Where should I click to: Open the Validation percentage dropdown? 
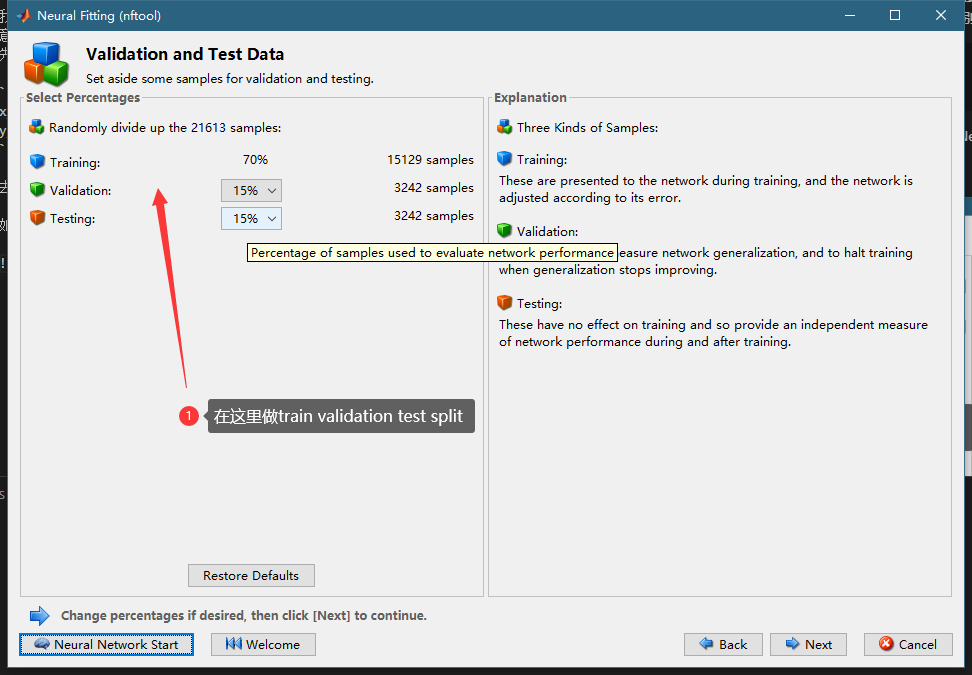[251, 190]
